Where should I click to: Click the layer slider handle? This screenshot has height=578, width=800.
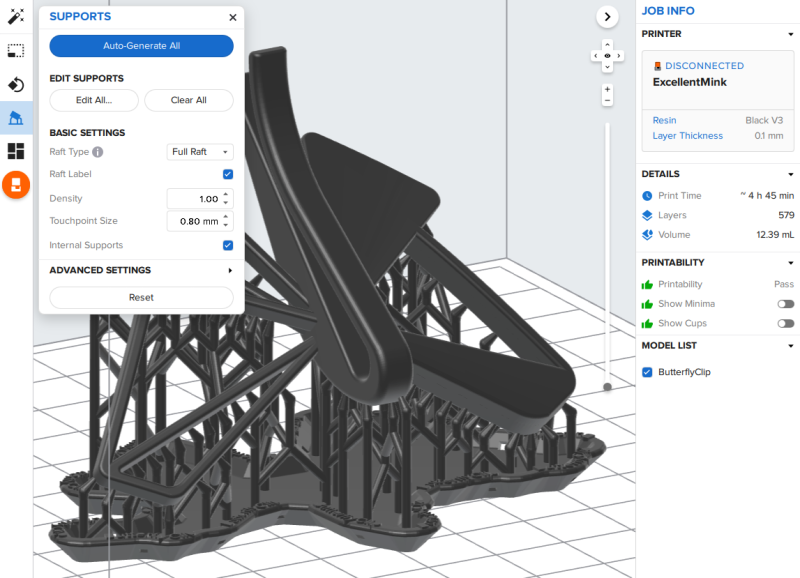pyautogui.click(x=607, y=387)
